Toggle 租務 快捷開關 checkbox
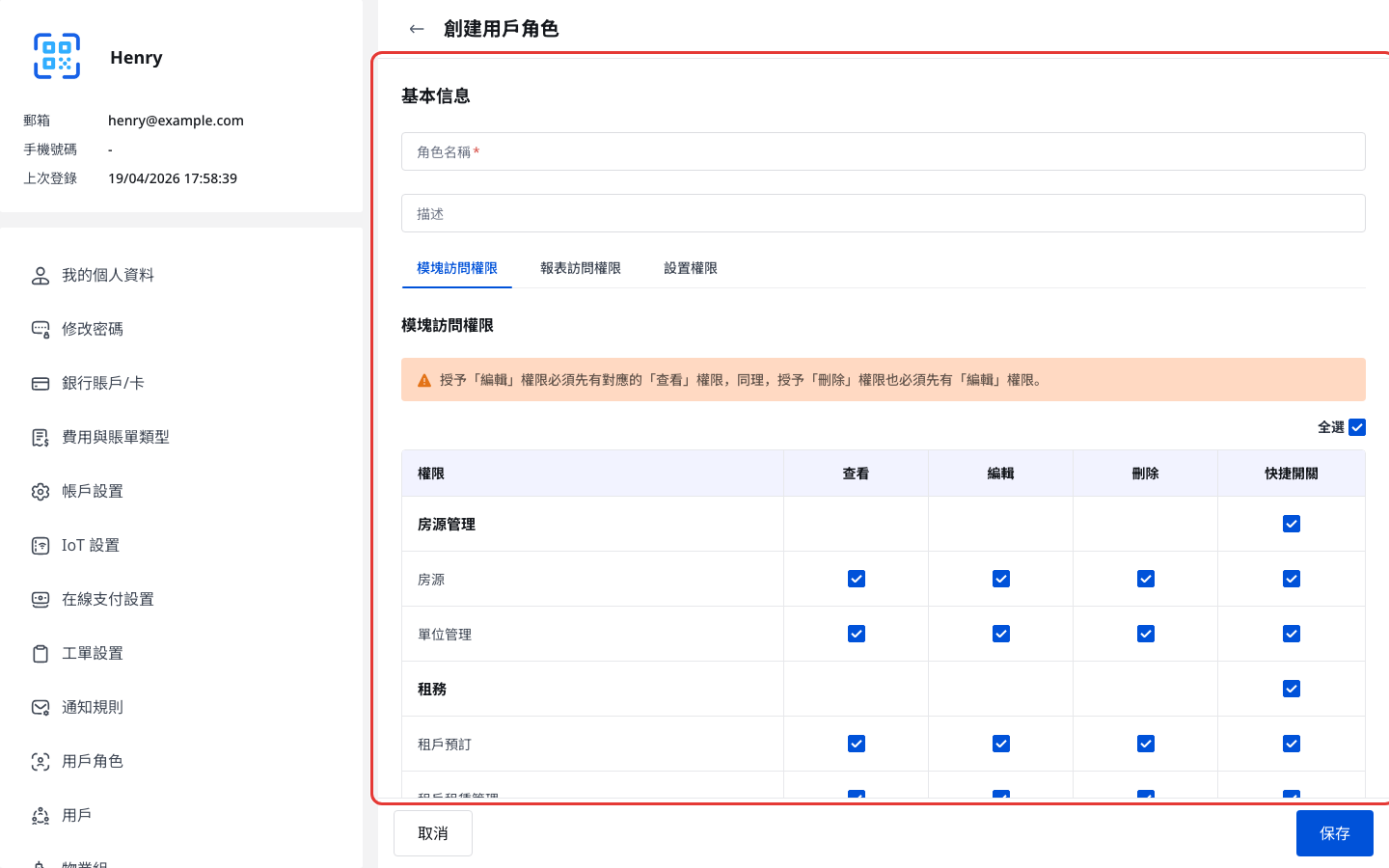The width and height of the screenshot is (1389, 868). tap(1292, 689)
